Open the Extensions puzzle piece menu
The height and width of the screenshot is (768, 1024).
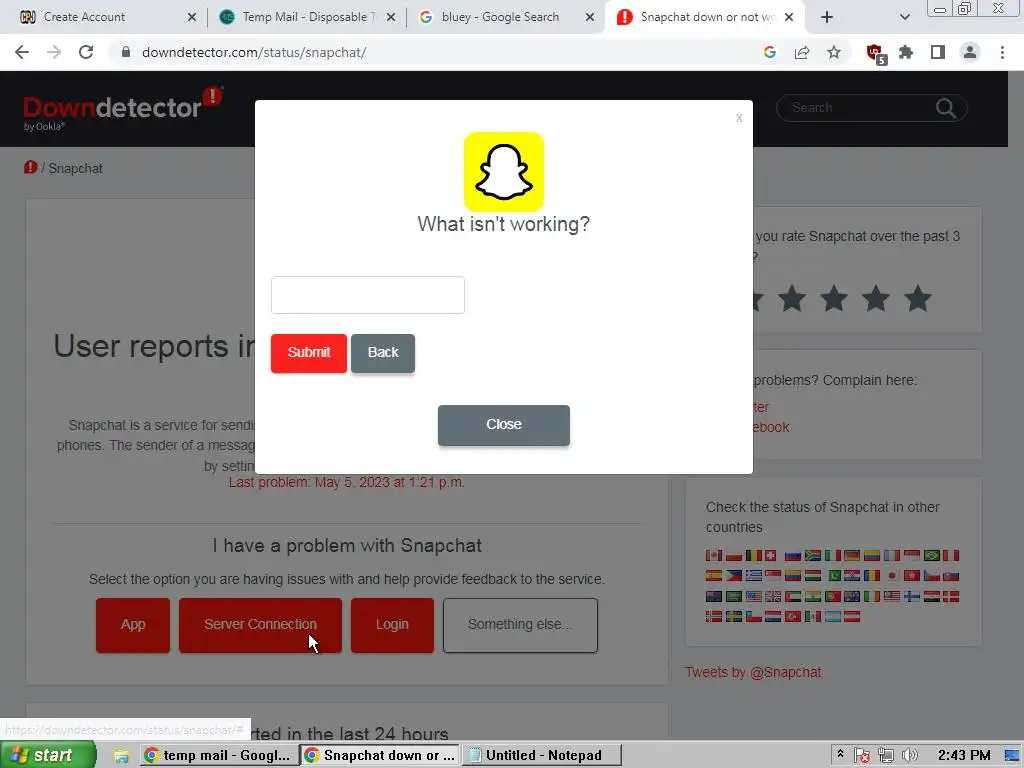pyautogui.click(x=906, y=52)
